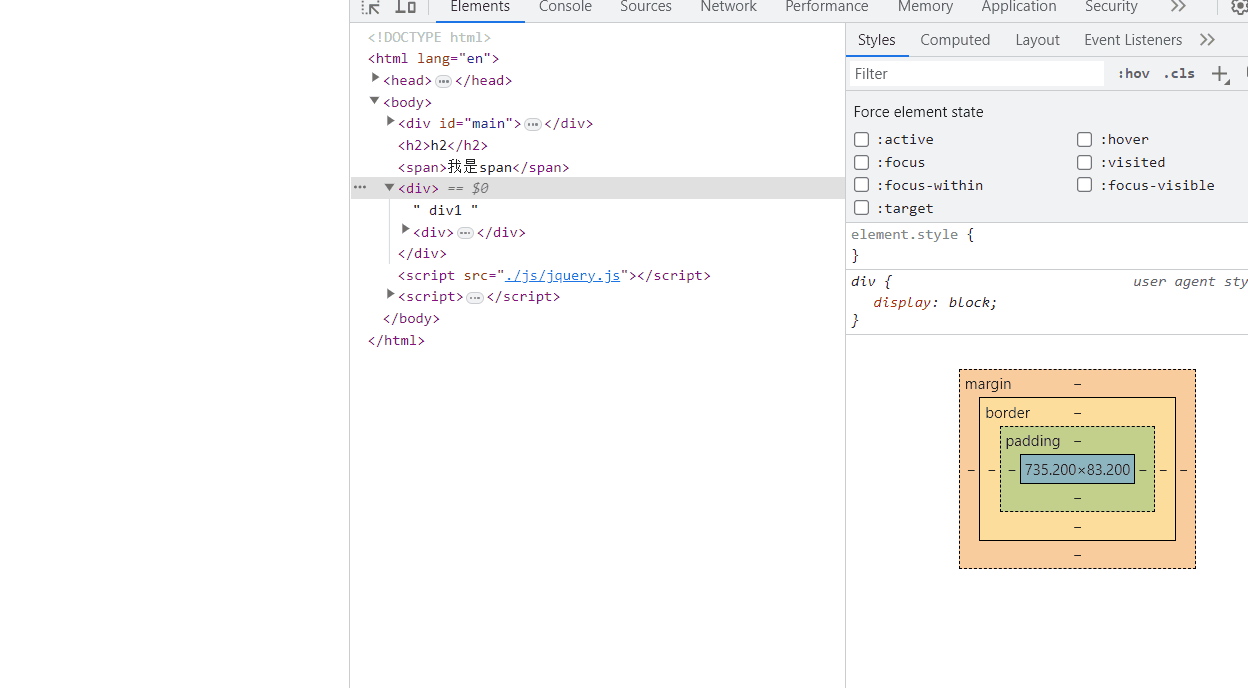Collapse the body element node

[x=374, y=101]
